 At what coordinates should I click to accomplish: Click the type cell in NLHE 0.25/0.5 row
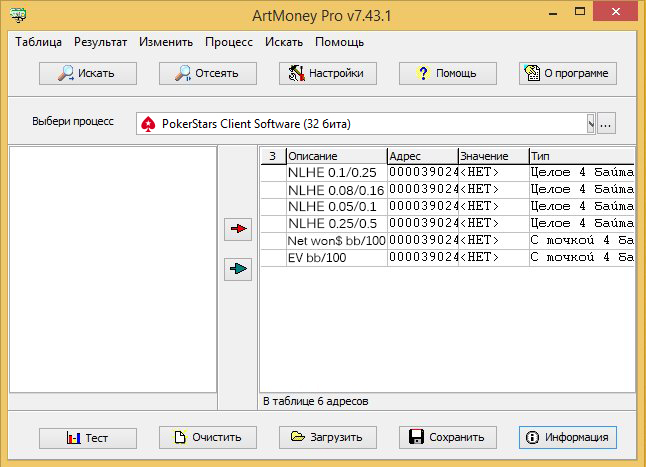582,224
